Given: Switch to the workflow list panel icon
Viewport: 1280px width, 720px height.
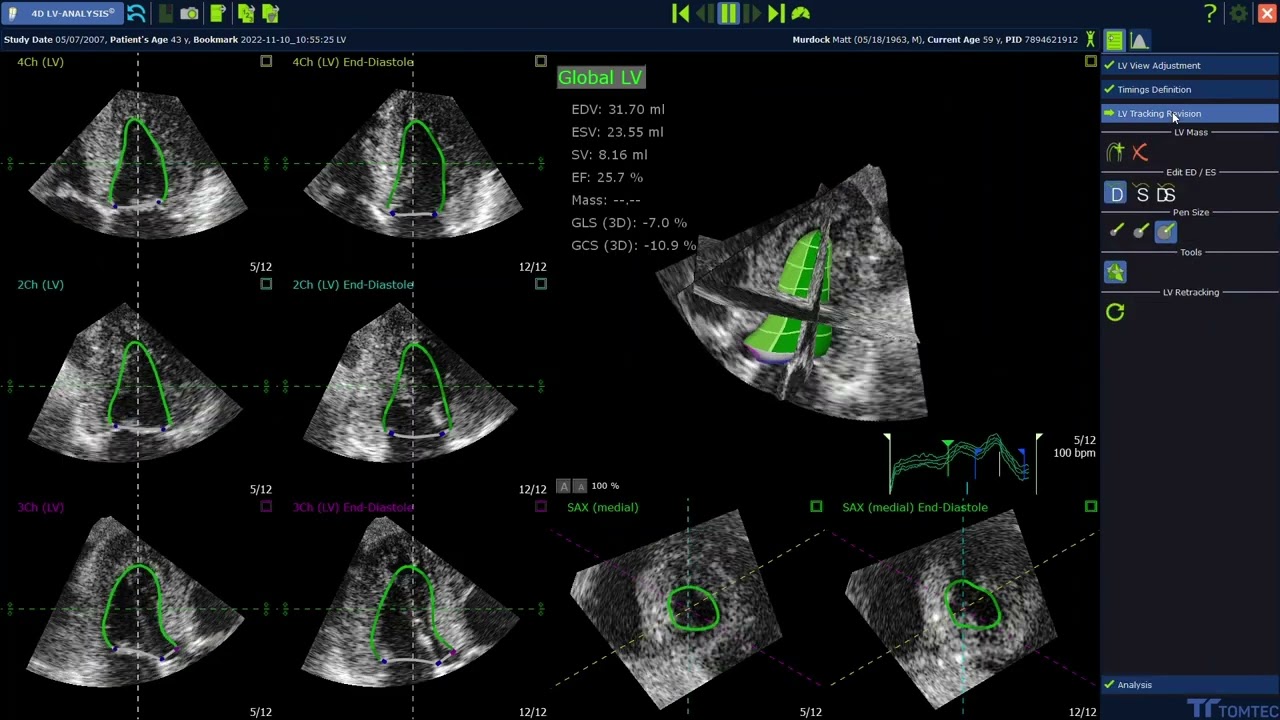Looking at the screenshot, I should pyautogui.click(x=1114, y=40).
